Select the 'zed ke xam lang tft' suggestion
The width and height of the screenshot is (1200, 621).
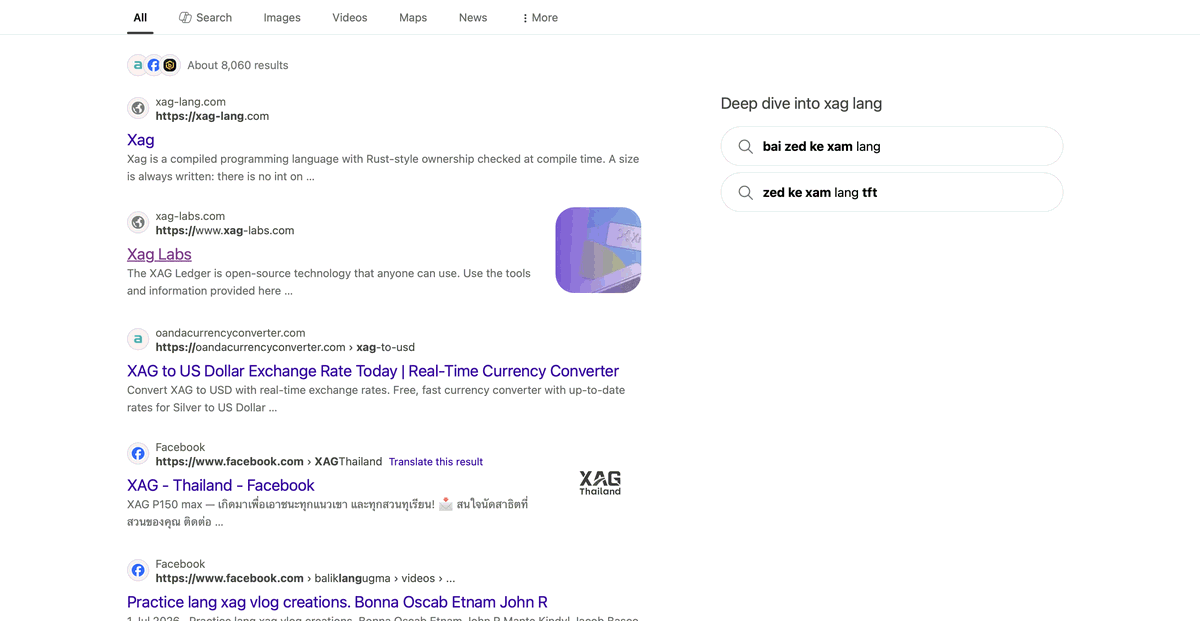(x=892, y=192)
